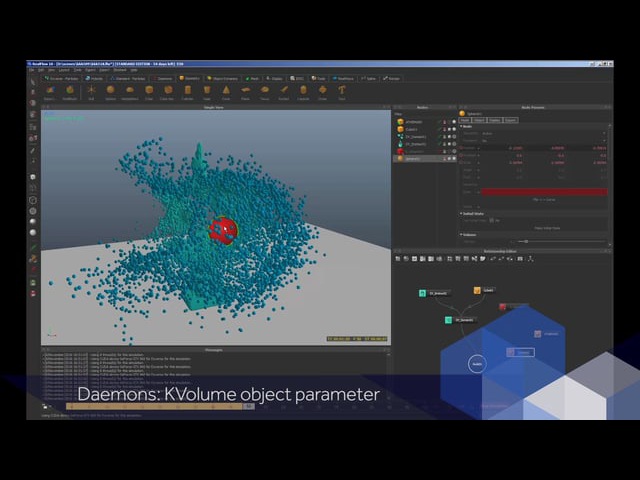Viewport: 640px width, 480px height.
Task: Click last icon in Relationship Editor toolbar
Action: click(530, 259)
